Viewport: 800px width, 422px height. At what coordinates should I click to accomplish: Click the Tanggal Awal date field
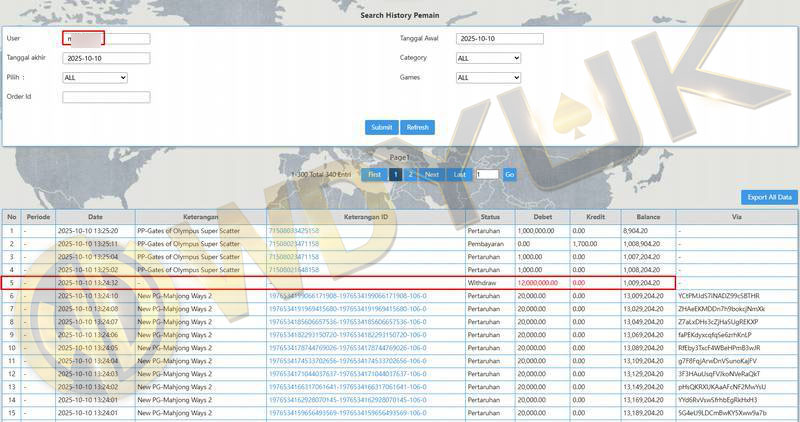pos(499,39)
